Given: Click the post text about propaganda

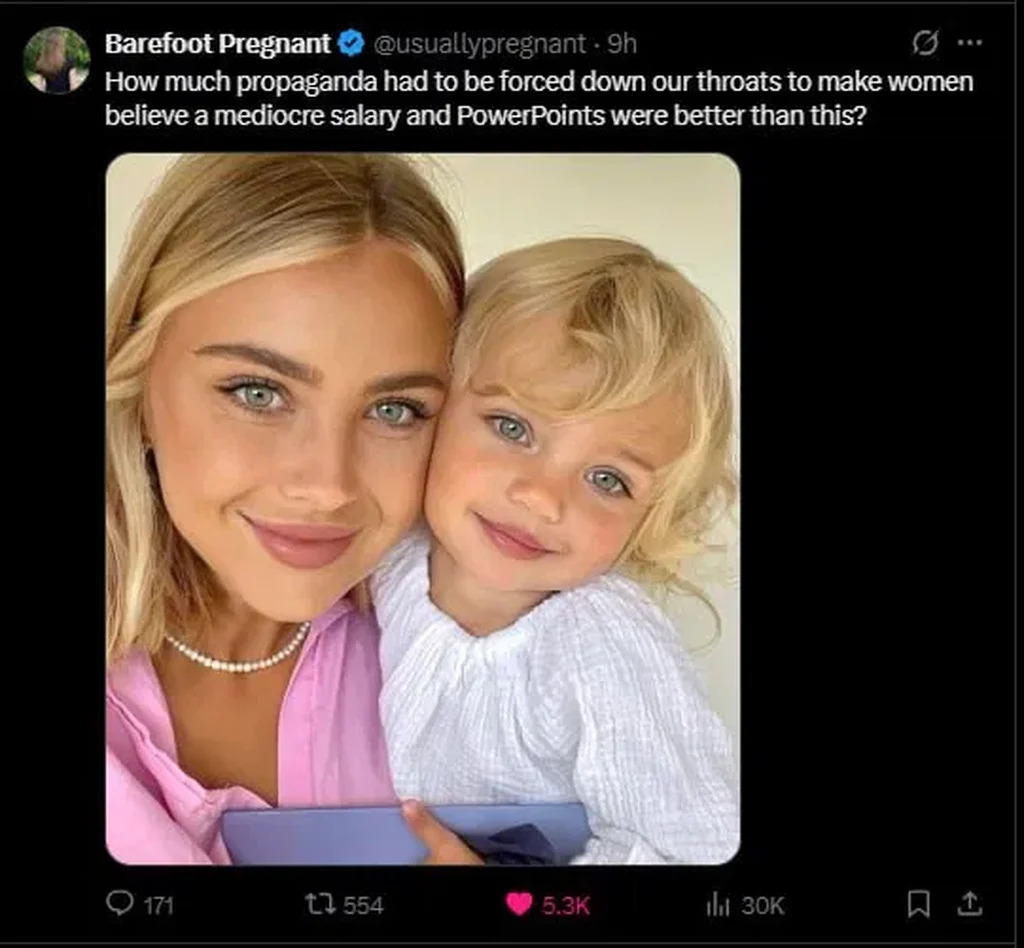Looking at the screenshot, I should point(538,97).
